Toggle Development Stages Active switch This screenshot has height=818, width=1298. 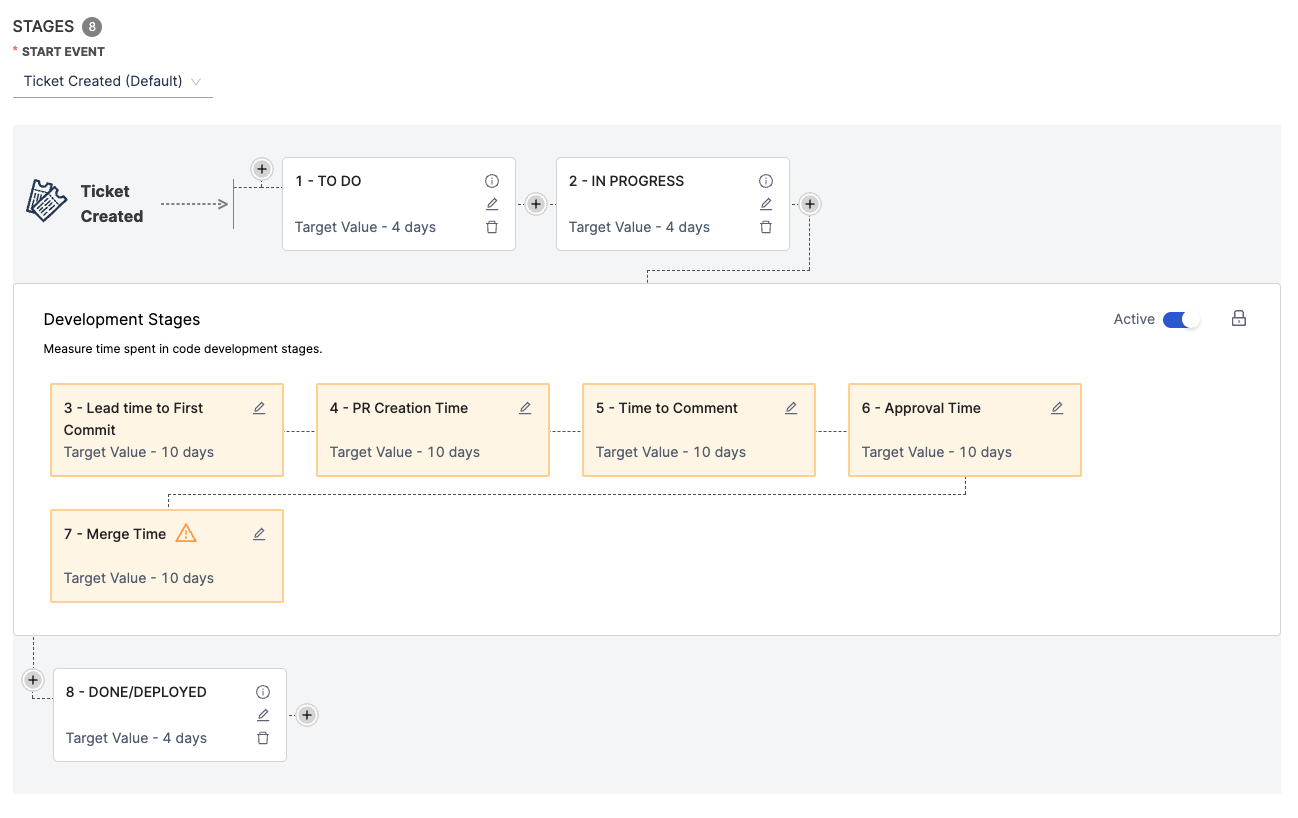click(1180, 319)
